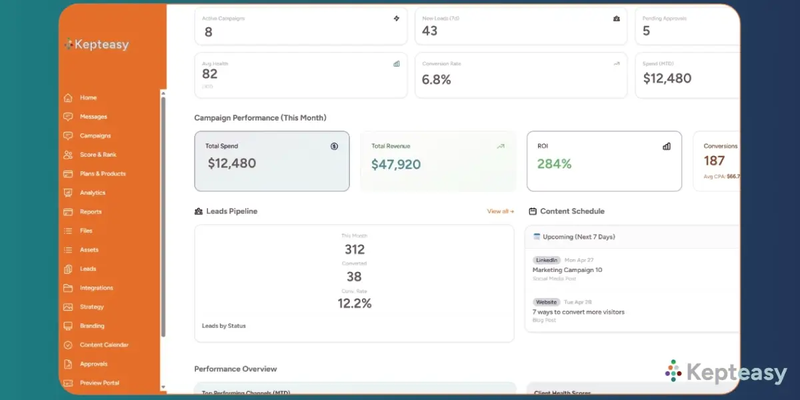Click the Messages chat bubble icon
The image size is (800, 400).
point(68,117)
